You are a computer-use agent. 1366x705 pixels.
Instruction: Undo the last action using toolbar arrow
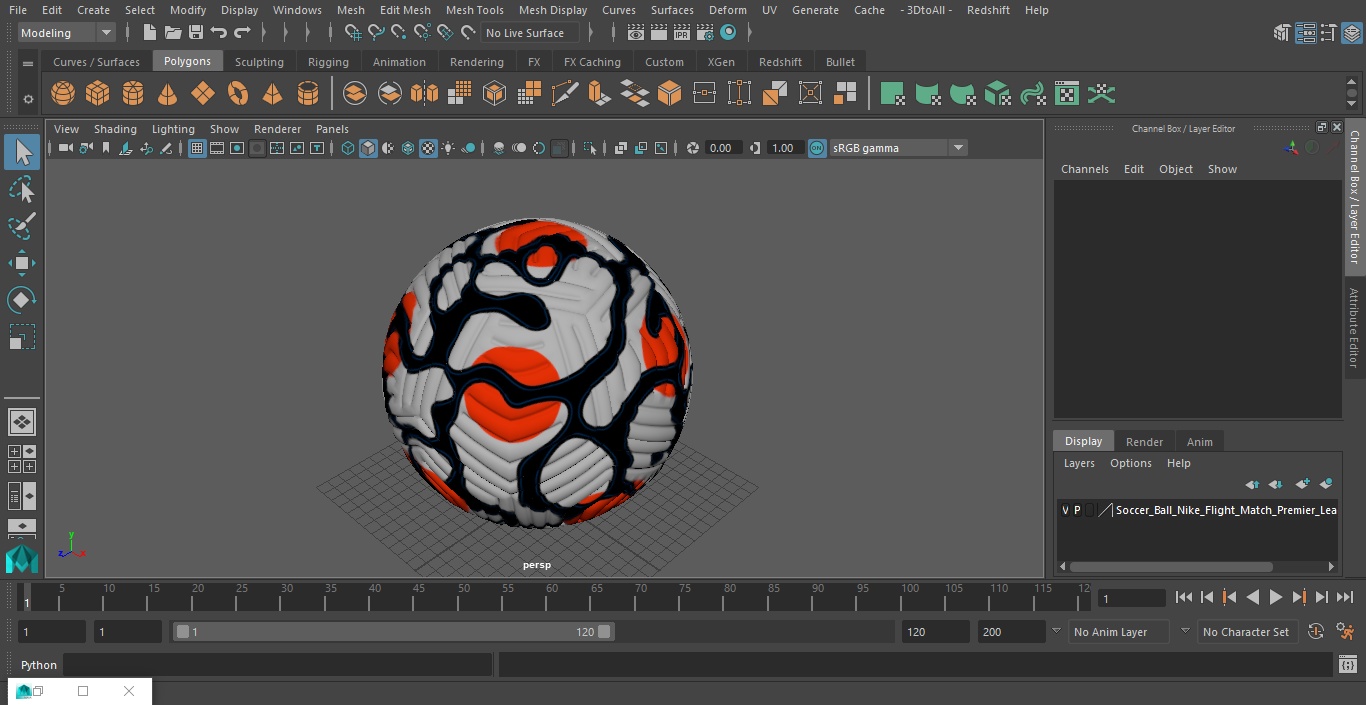tap(219, 33)
